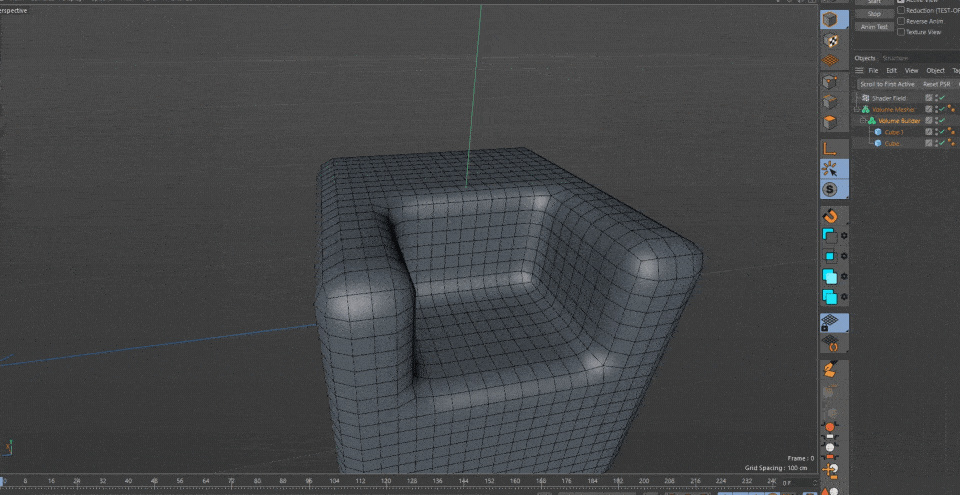Collapse the Volume Mesher tree node
Image resolution: width=960 pixels, height=495 pixels.
pos(857,109)
